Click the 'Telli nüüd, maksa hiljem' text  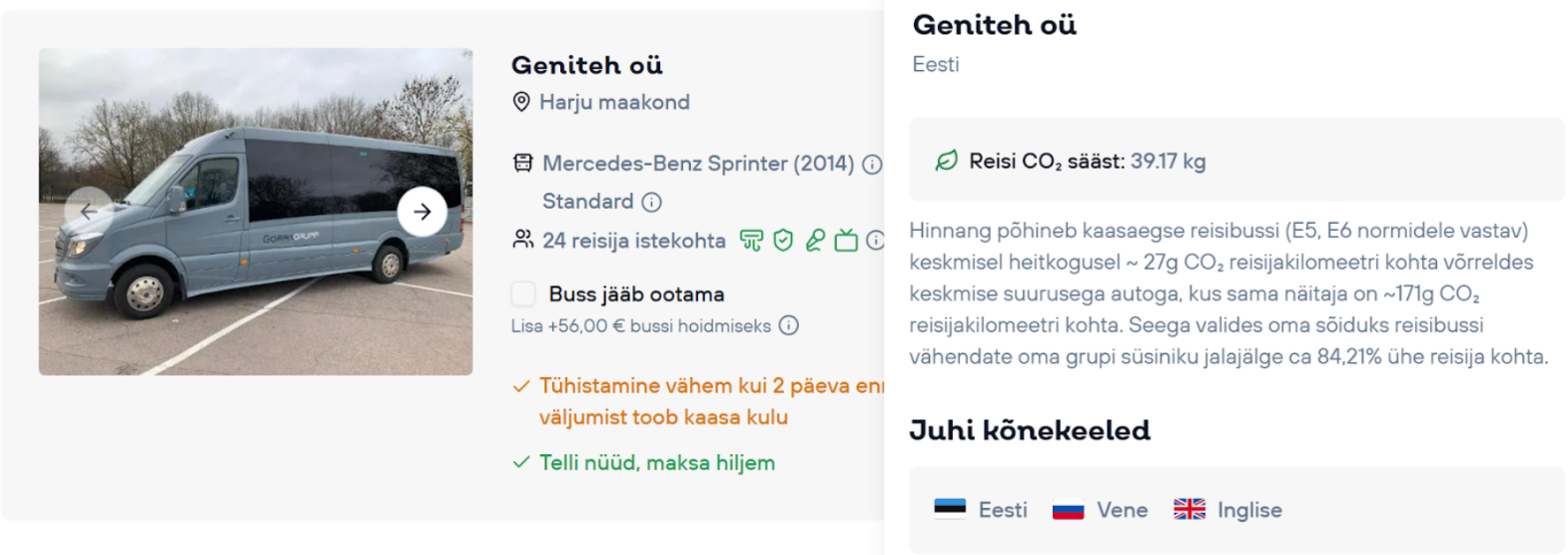[x=657, y=463]
